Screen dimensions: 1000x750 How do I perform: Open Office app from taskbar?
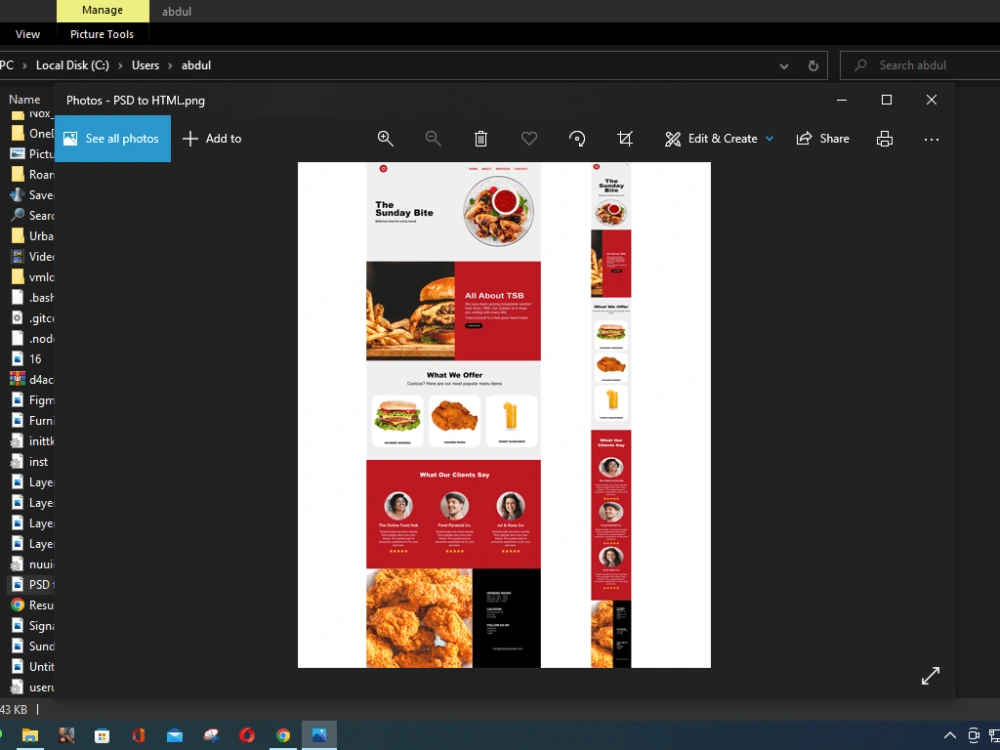click(138, 735)
